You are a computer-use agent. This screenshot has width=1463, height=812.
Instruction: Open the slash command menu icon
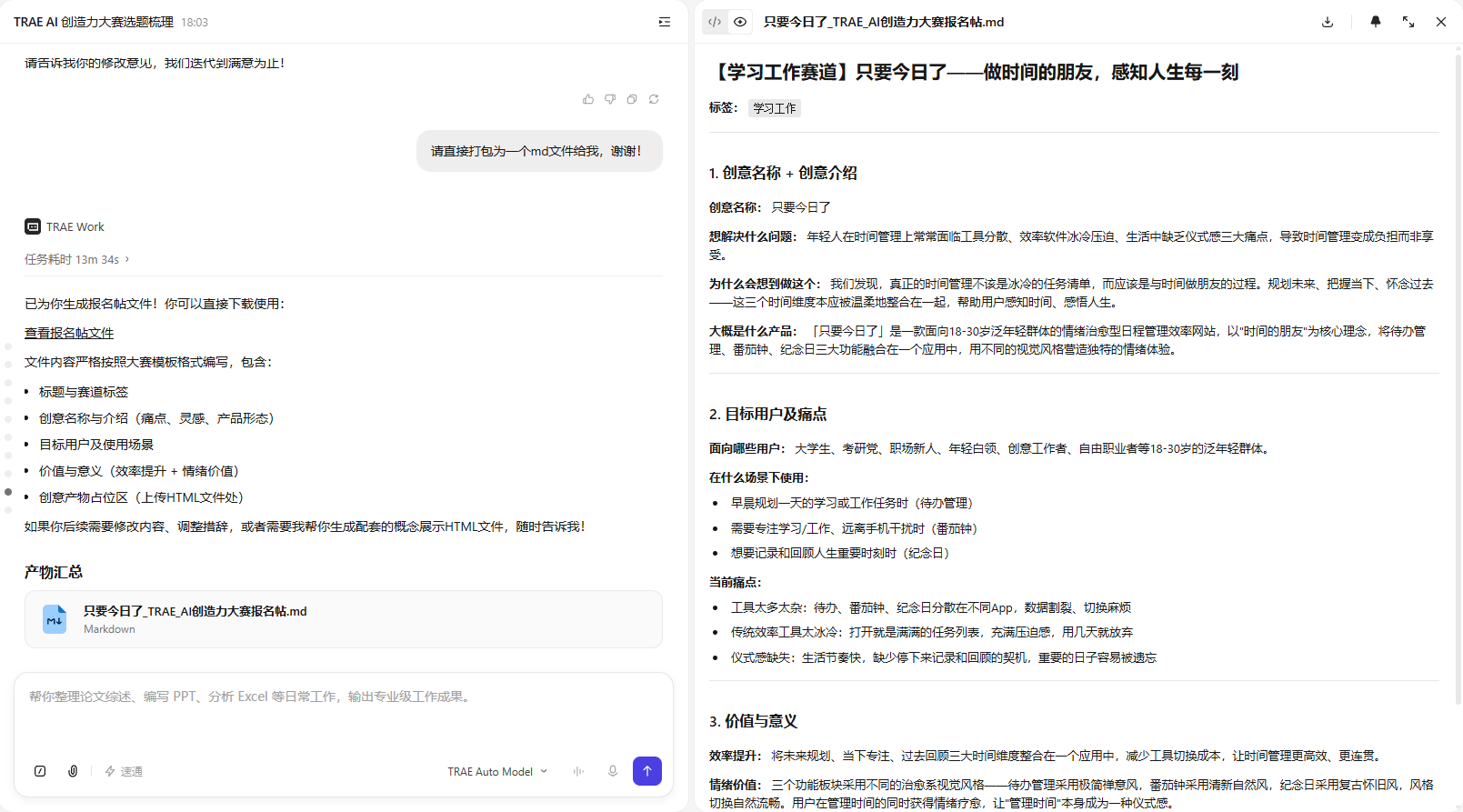coord(40,771)
